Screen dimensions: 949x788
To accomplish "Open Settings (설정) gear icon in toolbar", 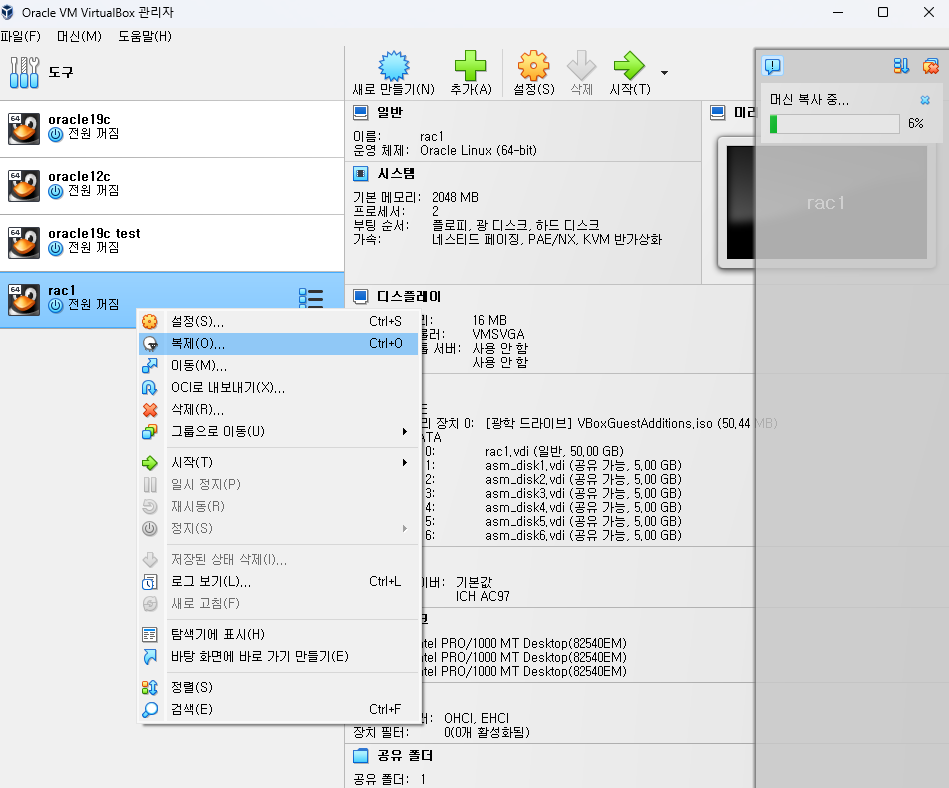I will tap(533, 66).
